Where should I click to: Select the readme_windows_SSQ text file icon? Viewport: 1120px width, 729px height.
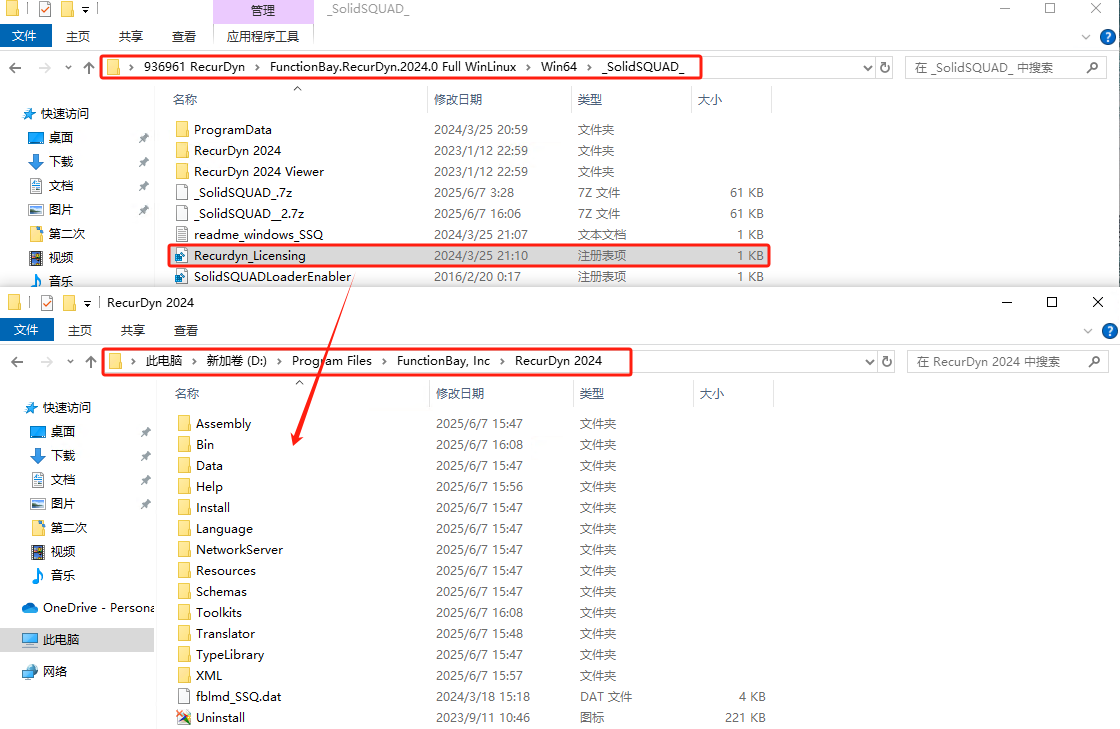[183, 235]
